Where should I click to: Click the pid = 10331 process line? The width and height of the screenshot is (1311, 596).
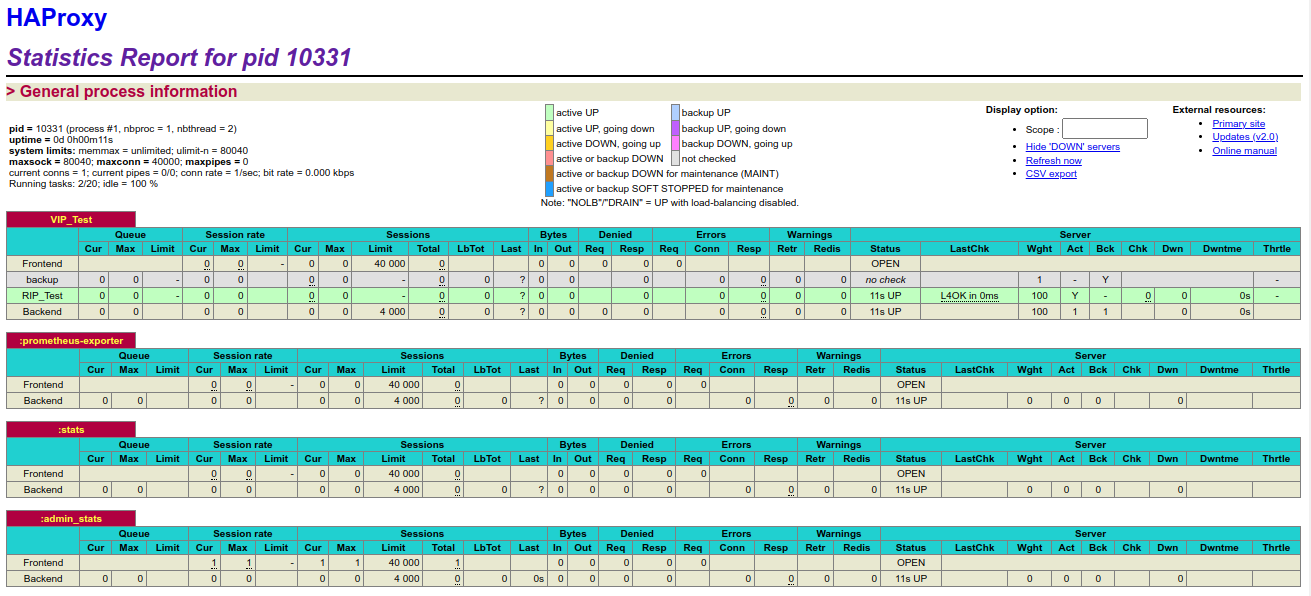(123, 129)
